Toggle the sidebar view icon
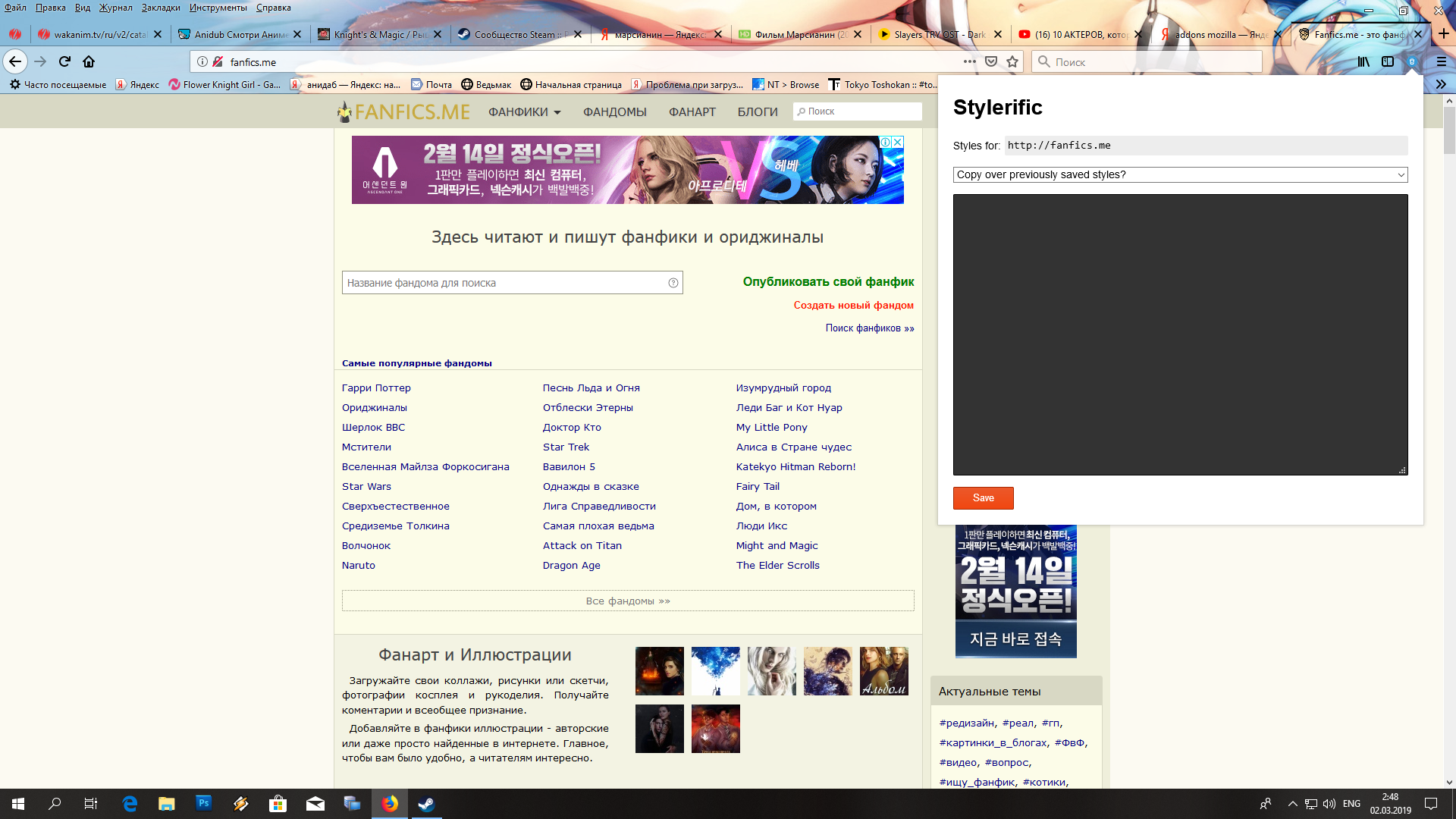1456x819 pixels. (1388, 61)
